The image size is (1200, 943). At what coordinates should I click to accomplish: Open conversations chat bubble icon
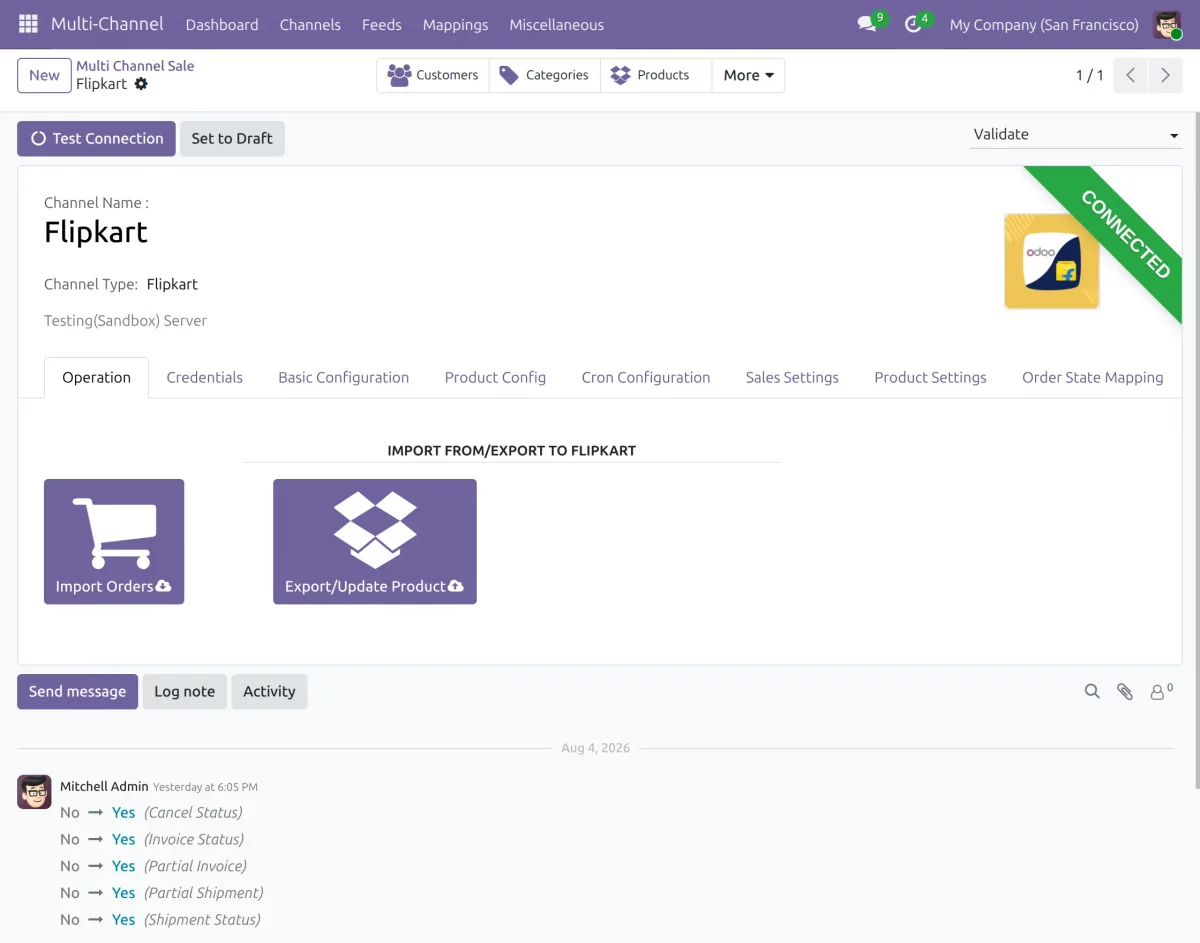[x=867, y=24]
